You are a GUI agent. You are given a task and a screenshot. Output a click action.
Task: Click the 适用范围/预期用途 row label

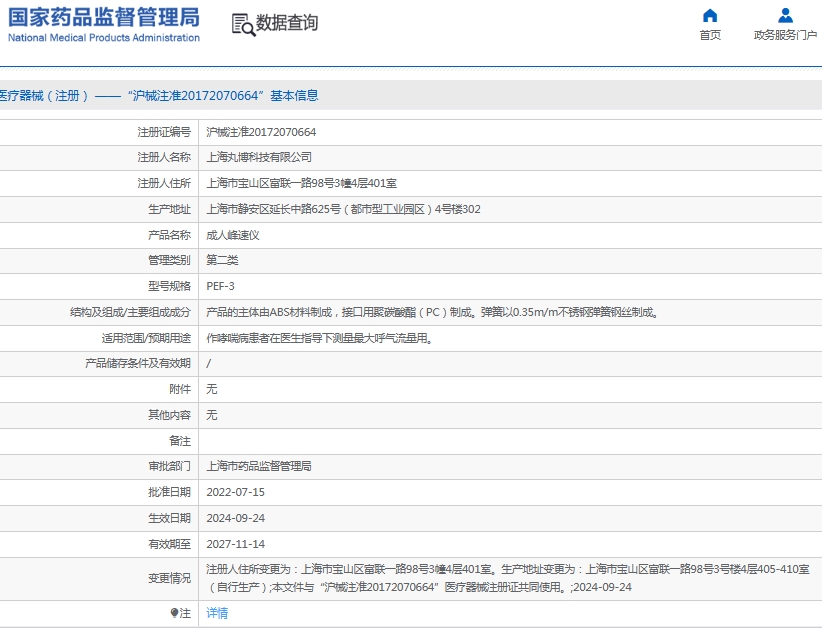[146, 338]
